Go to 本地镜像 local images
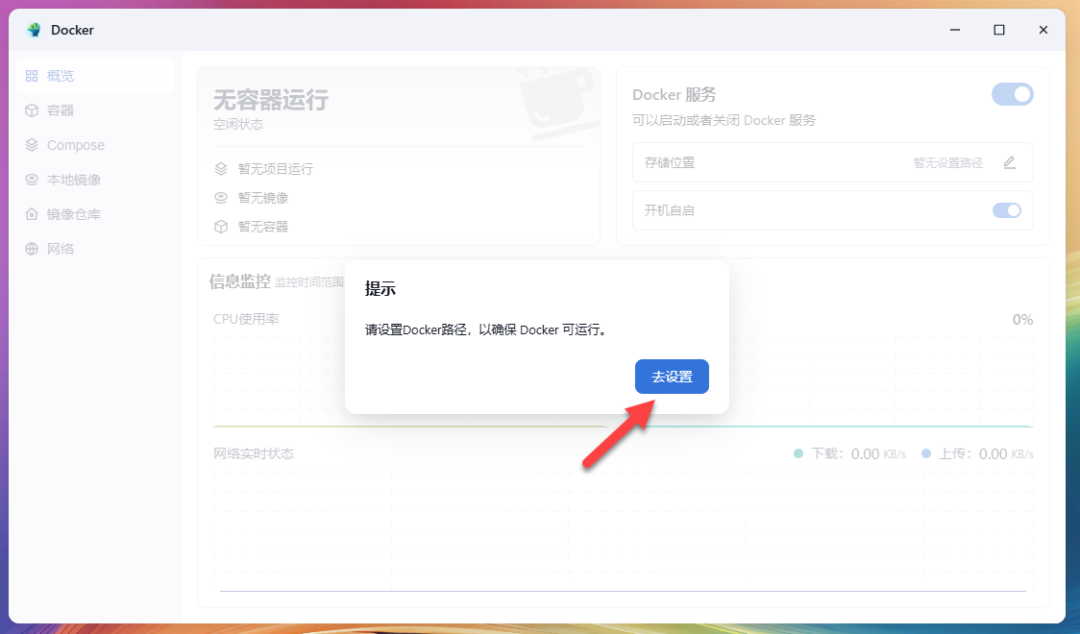The image size is (1080, 634). [95, 180]
